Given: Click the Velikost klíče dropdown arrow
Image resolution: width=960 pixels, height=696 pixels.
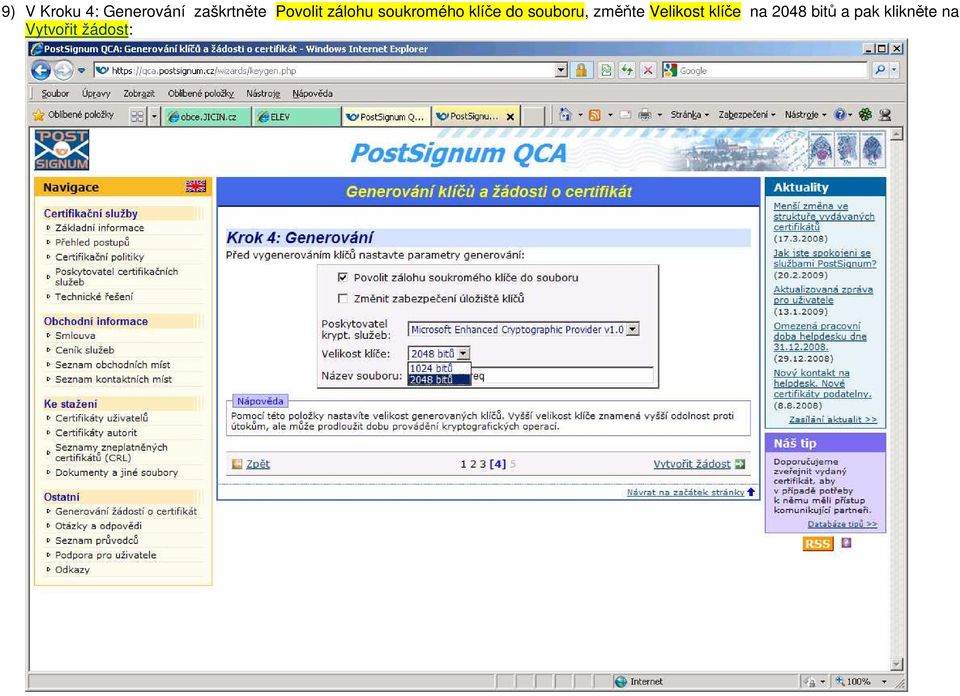Looking at the screenshot, I should [x=463, y=353].
